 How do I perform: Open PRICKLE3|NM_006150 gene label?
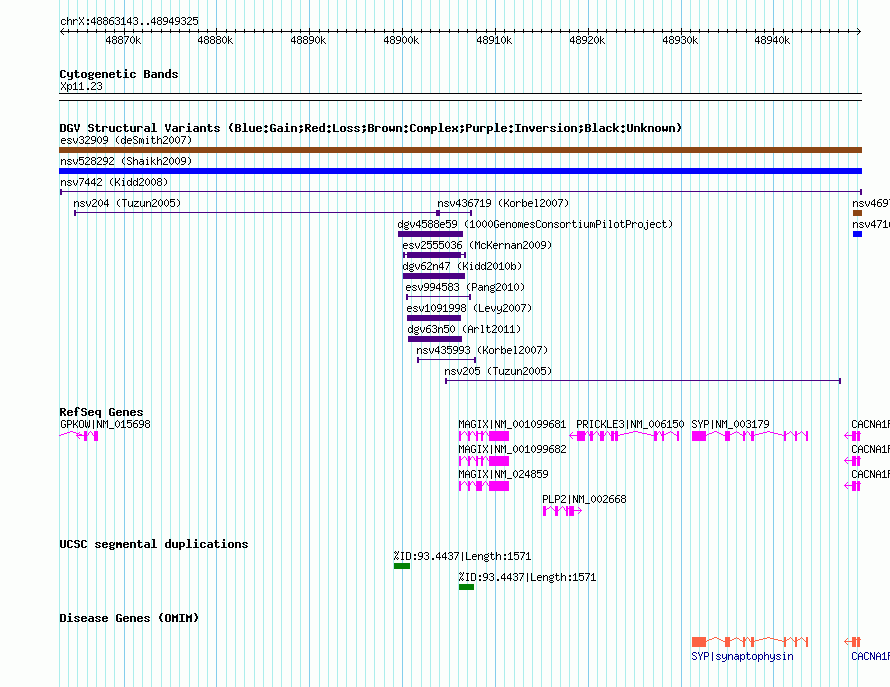(630, 424)
